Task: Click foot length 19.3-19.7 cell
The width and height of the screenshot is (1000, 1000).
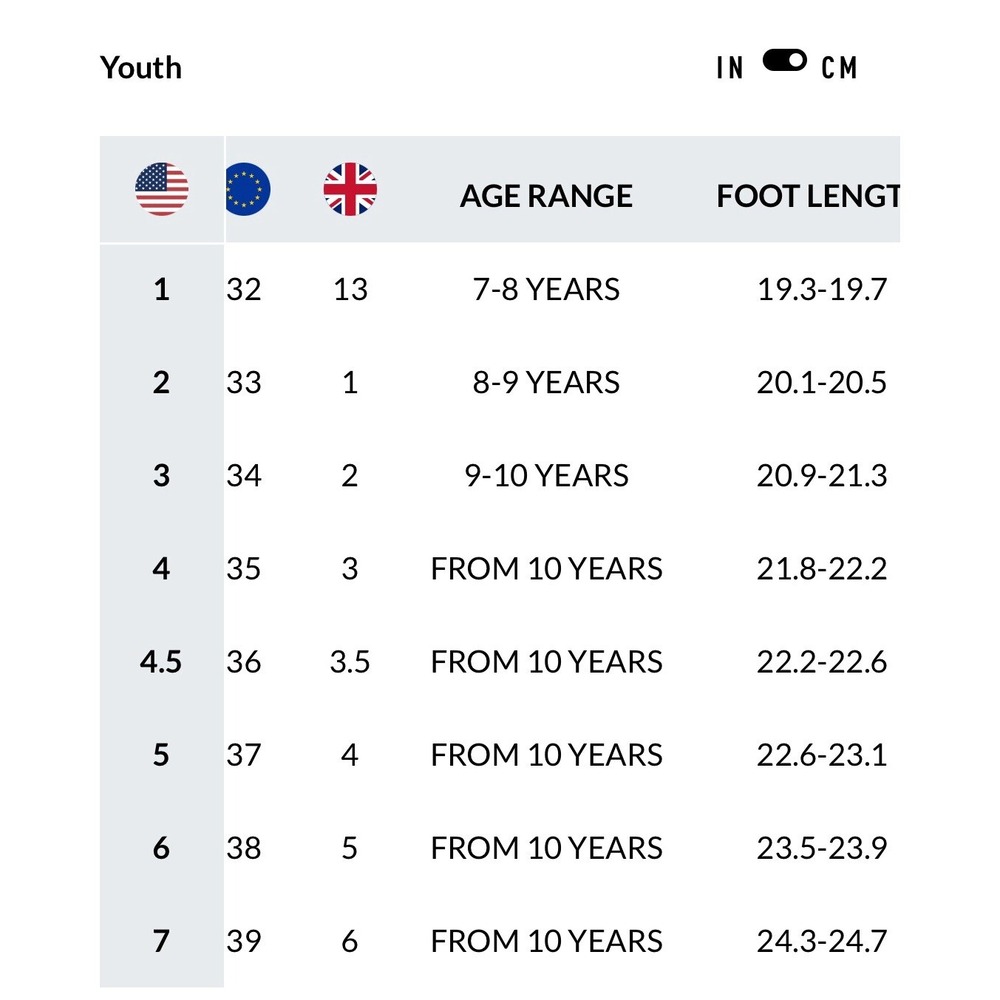Action: (821, 290)
